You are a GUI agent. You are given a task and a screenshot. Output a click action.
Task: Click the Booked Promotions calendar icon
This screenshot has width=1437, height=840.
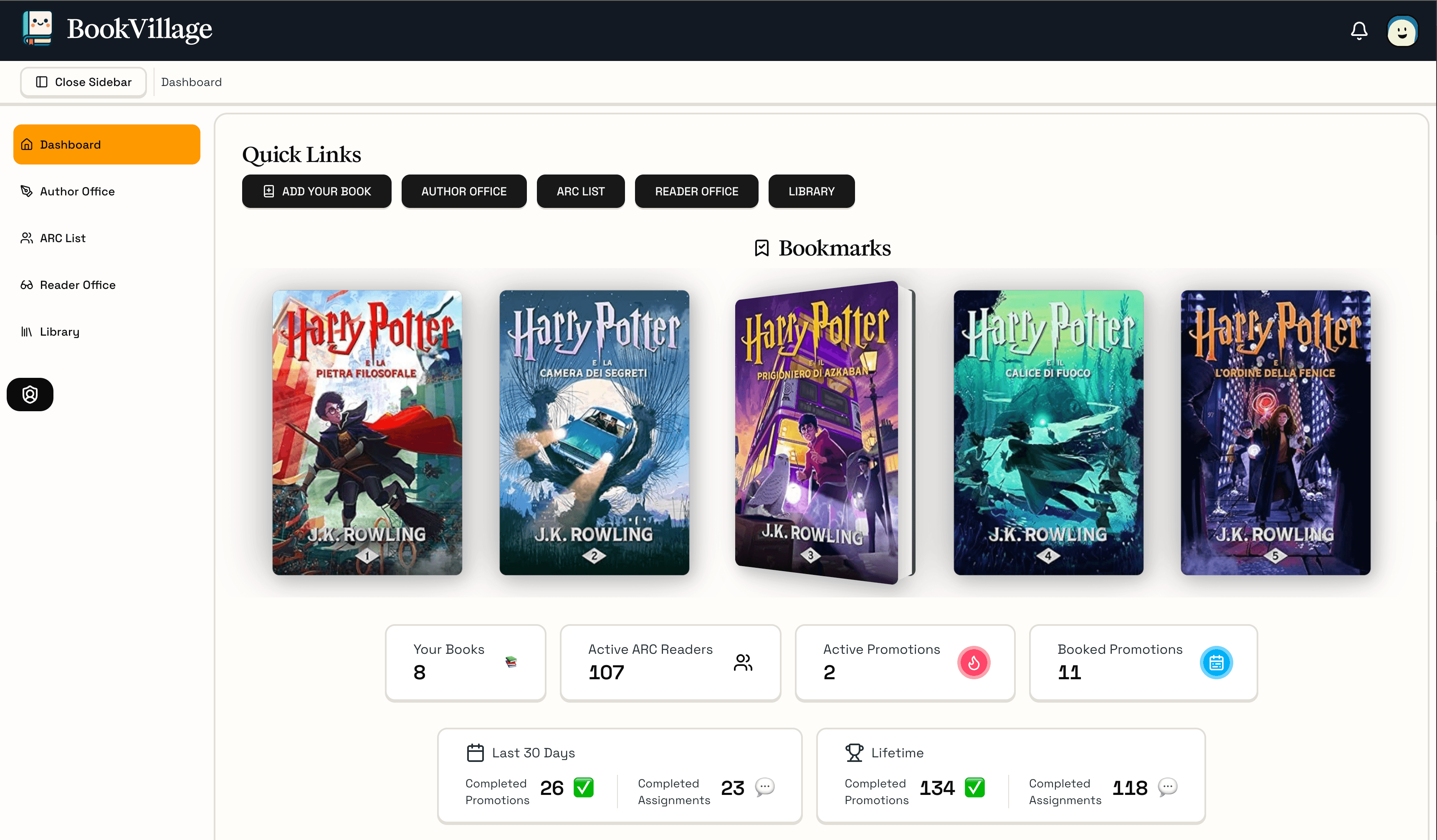pyautogui.click(x=1216, y=663)
